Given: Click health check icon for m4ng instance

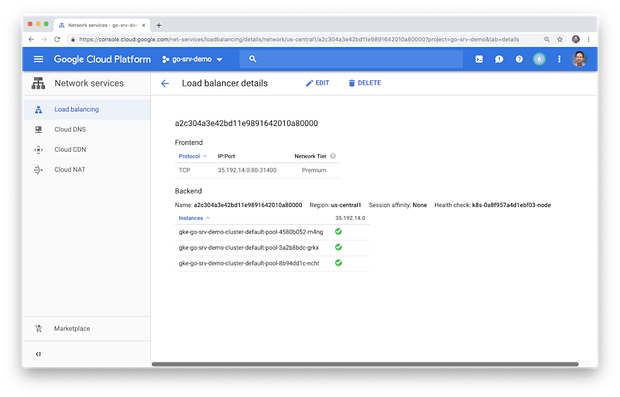Looking at the screenshot, I should (x=338, y=232).
